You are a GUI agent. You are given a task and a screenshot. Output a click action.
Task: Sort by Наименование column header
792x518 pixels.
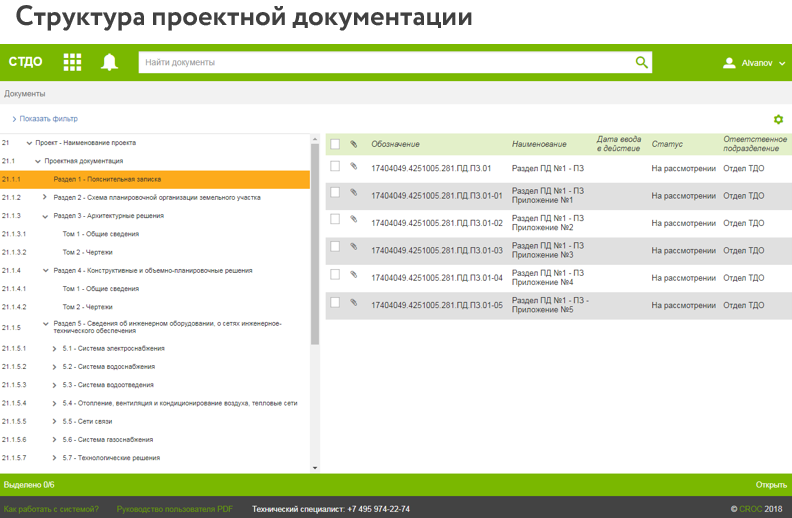[539, 144]
